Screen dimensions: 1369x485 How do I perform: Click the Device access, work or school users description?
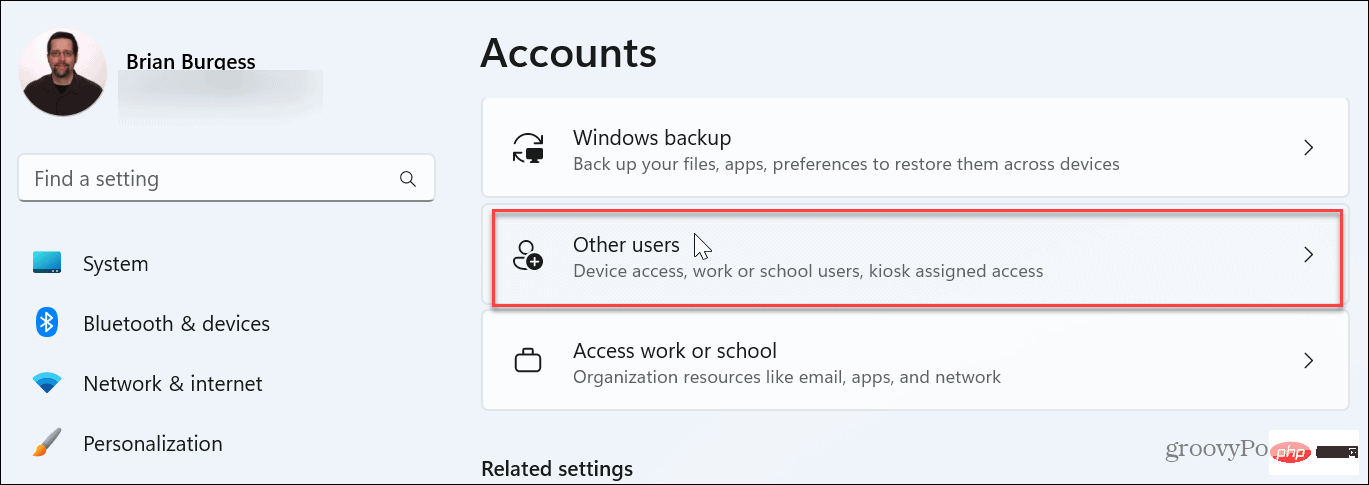(808, 270)
